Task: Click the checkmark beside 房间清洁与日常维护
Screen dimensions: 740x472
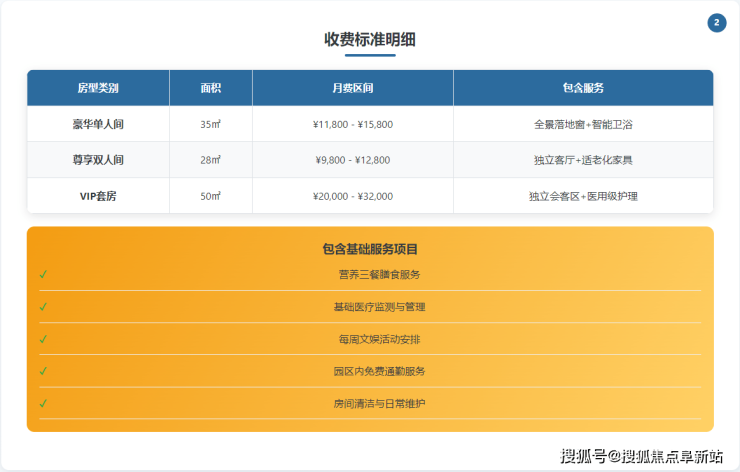Action: [43, 403]
